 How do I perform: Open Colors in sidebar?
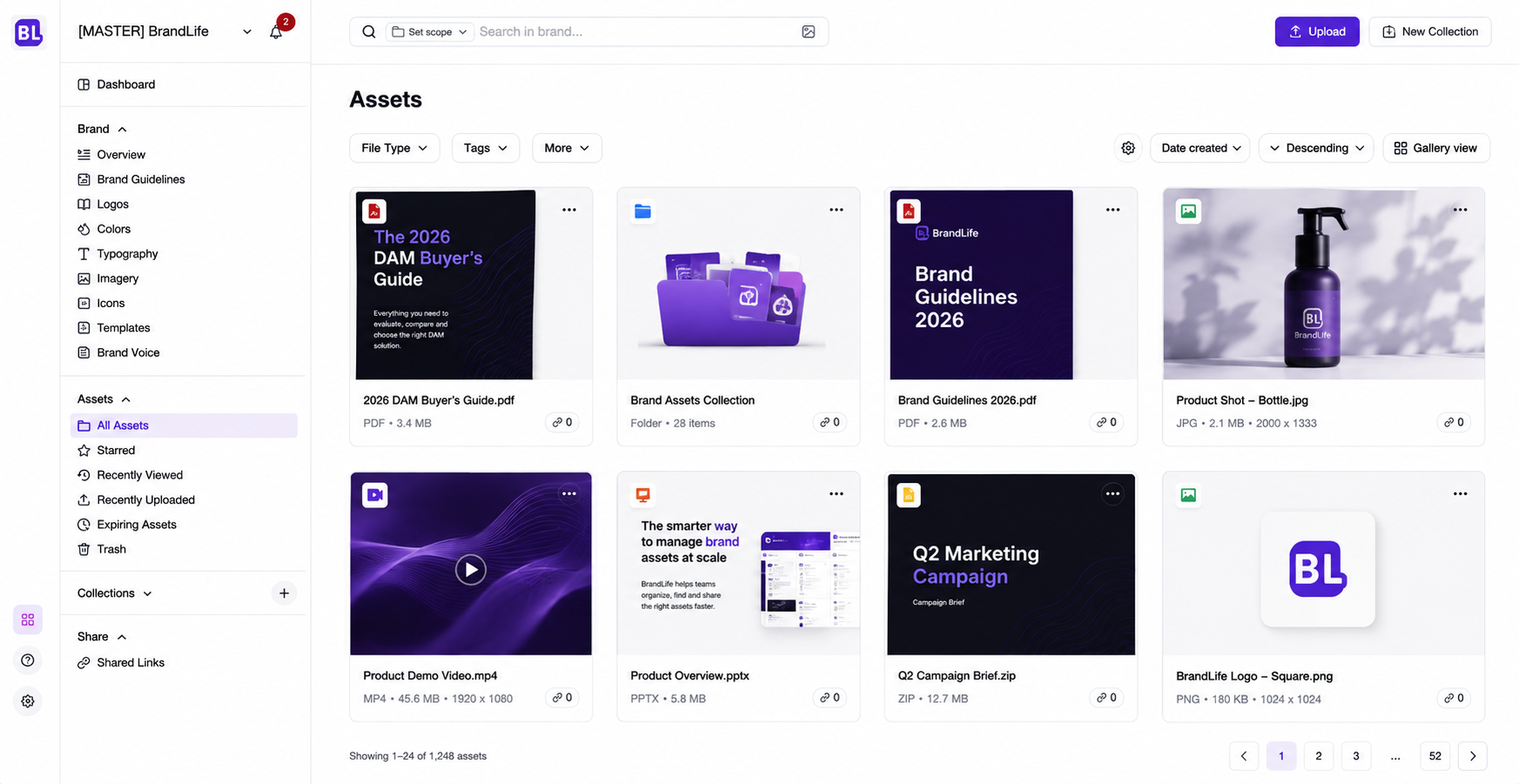pos(104,229)
